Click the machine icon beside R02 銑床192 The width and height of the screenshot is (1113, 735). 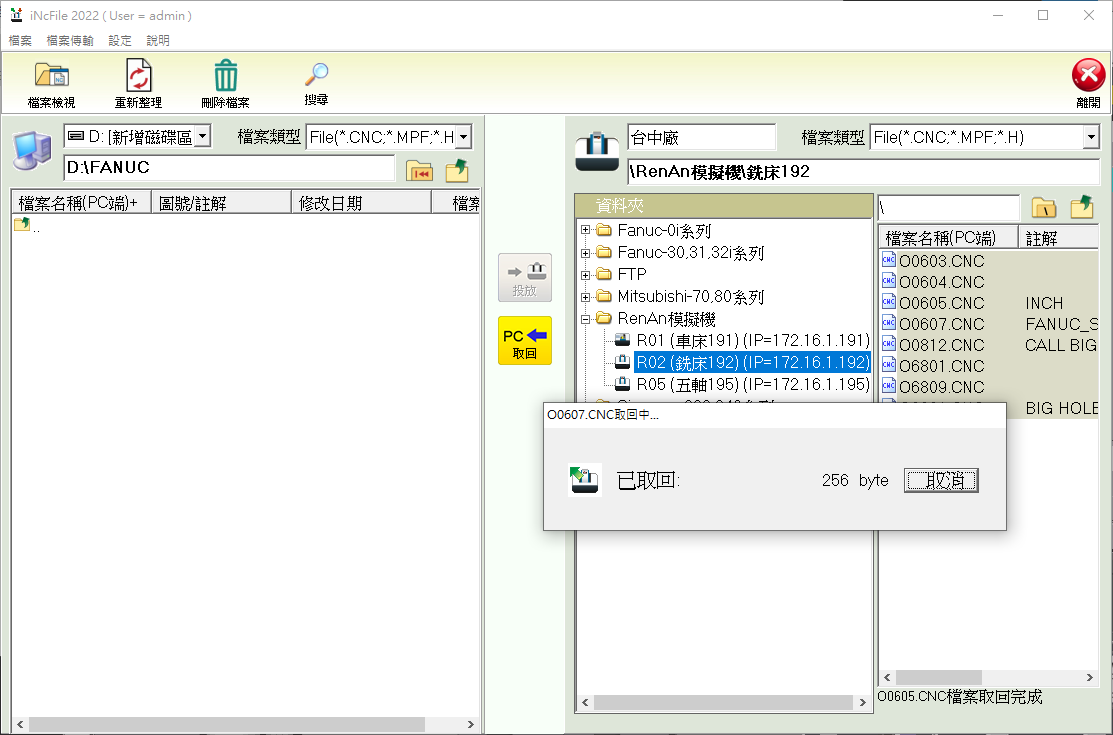(623, 361)
